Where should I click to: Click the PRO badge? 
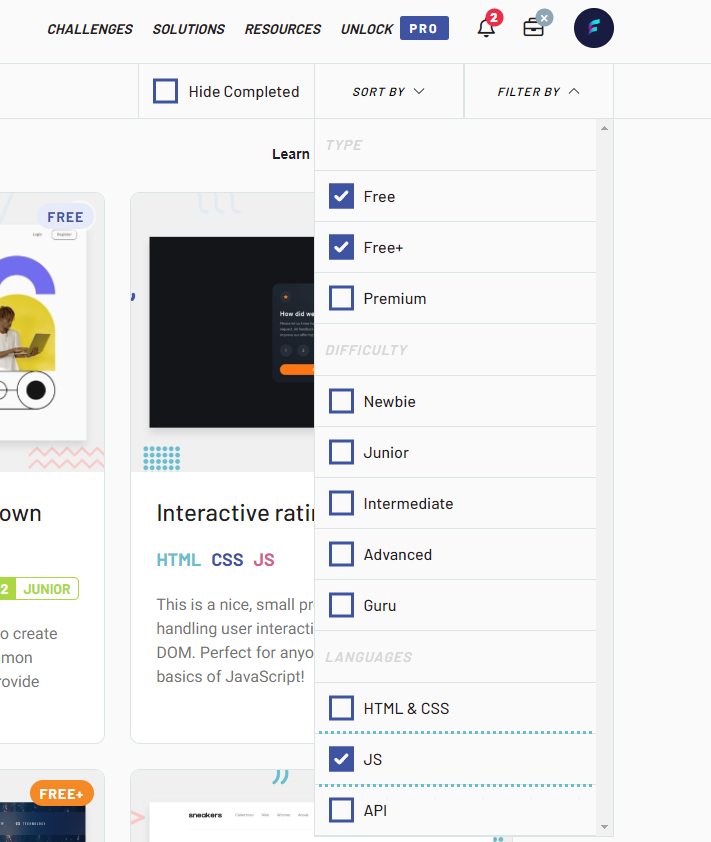click(x=424, y=28)
